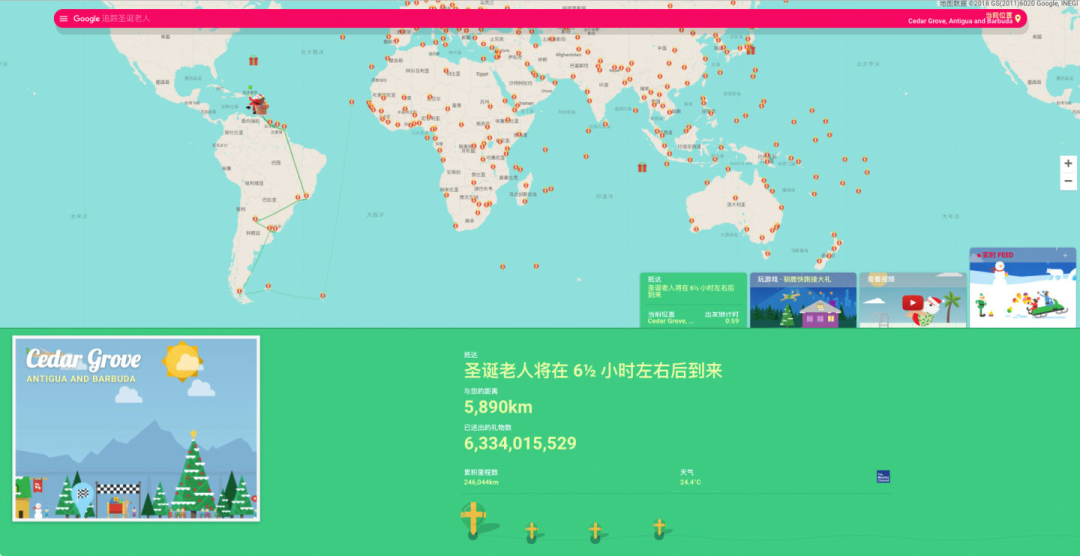
Task: Open the Cedar Grove postcard image
Action: [136, 429]
